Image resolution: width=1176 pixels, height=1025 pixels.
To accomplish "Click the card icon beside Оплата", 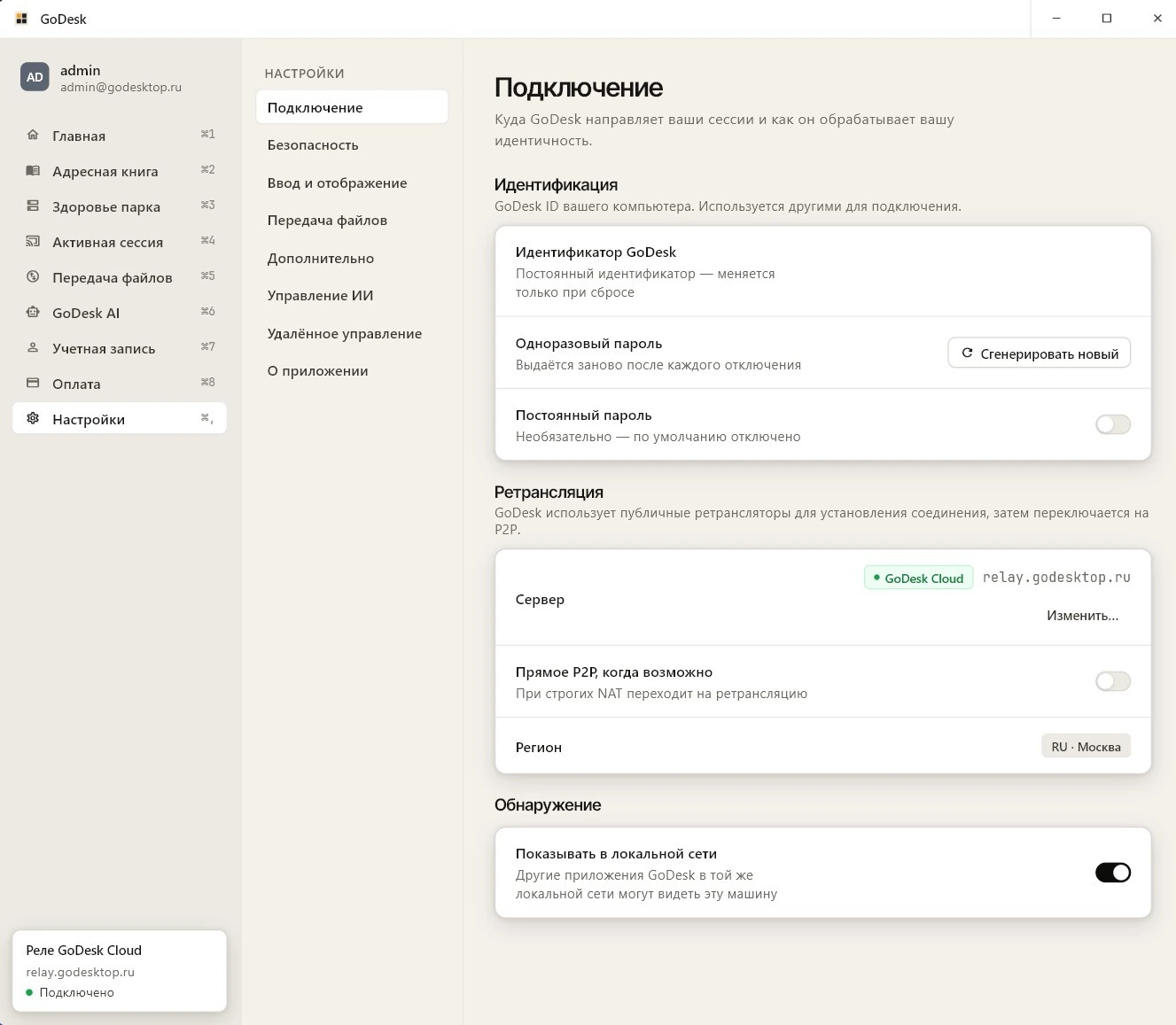I will pyautogui.click(x=33, y=383).
